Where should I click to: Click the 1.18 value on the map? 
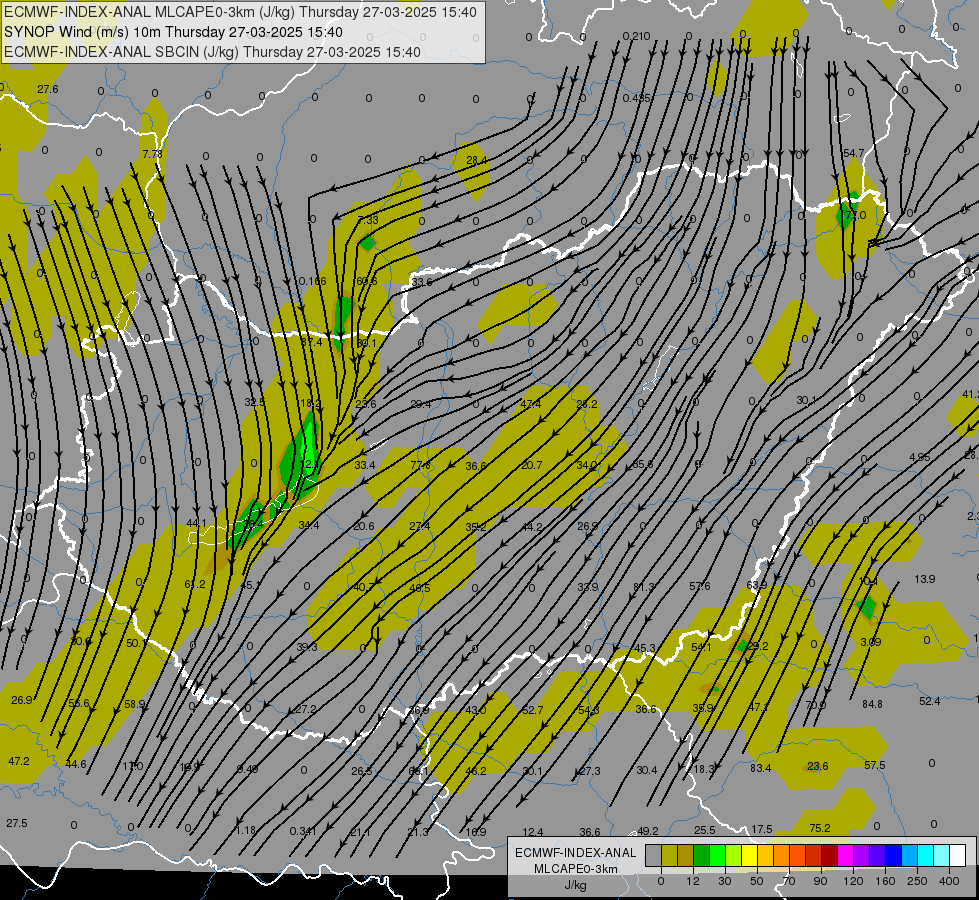pyautogui.click(x=246, y=831)
